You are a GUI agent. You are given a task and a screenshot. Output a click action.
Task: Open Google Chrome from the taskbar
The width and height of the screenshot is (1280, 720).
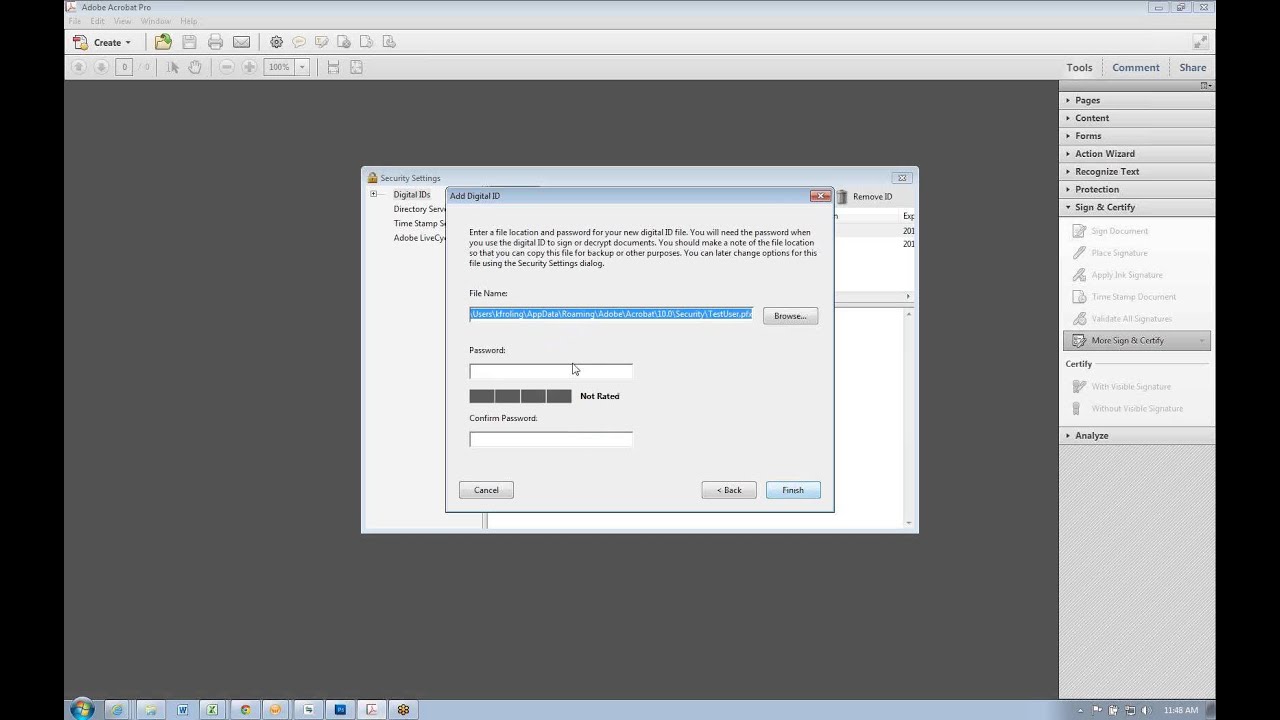point(245,710)
